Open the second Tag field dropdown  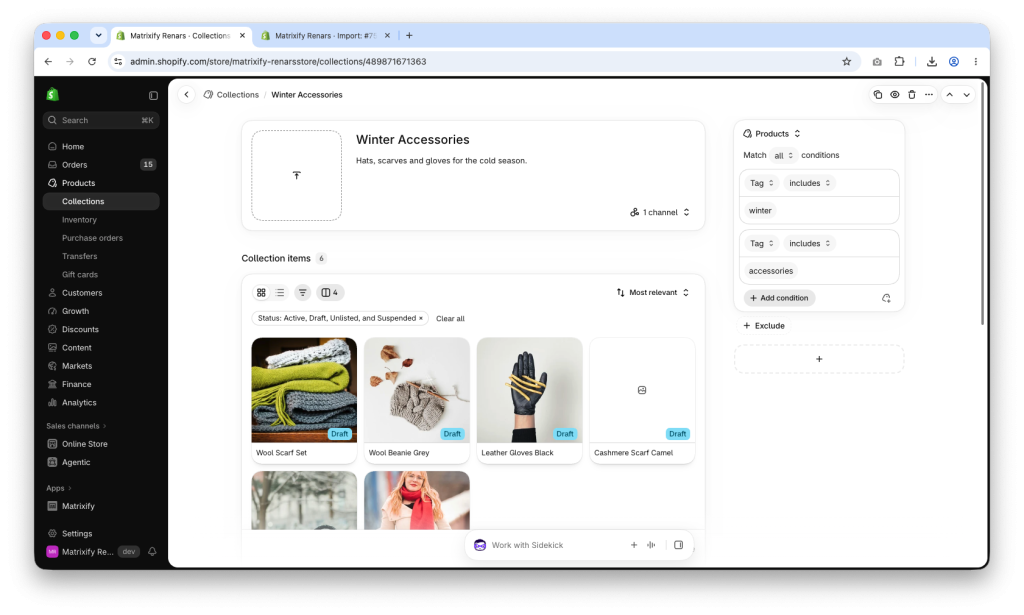(x=761, y=244)
